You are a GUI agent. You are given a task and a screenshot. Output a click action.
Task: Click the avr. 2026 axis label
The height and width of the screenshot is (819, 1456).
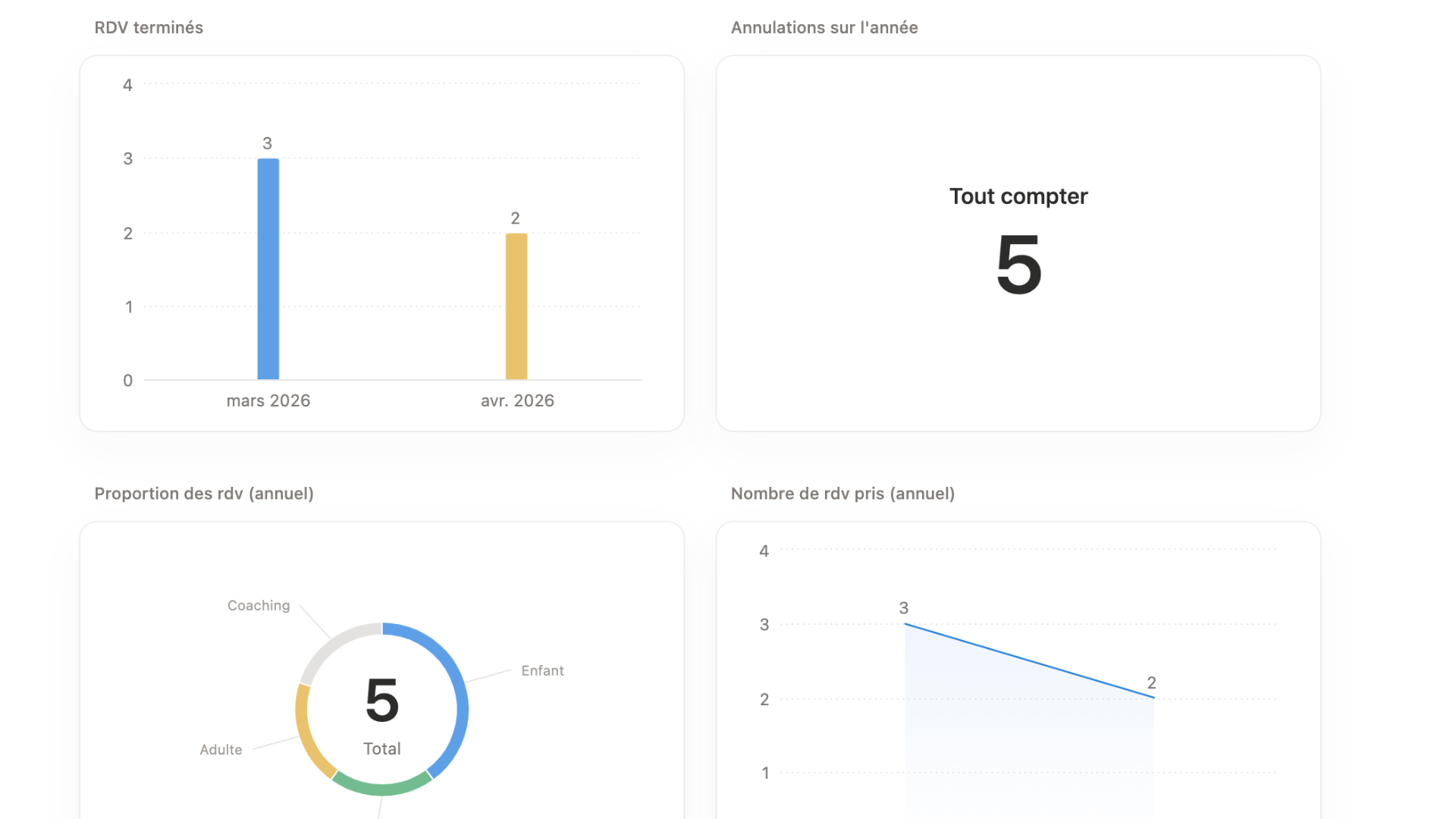point(517,401)
